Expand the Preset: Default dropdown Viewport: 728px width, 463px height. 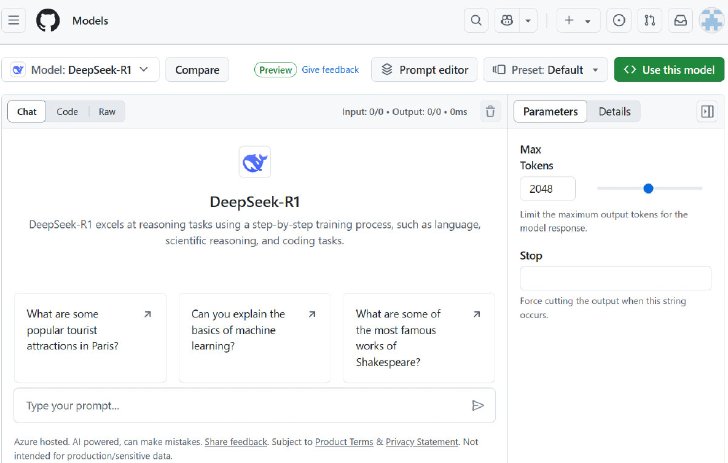(x=545, y=70)
